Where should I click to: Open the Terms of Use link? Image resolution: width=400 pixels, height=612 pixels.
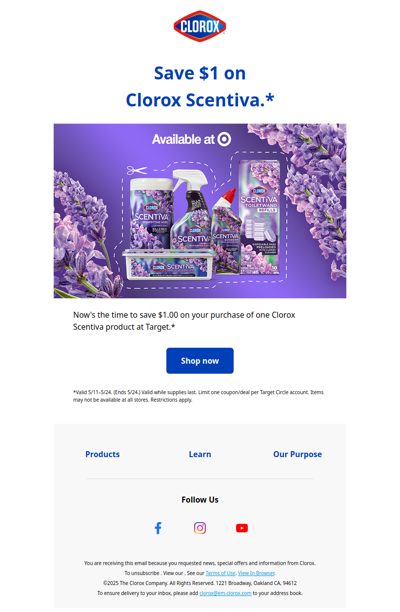coord(220,573)
